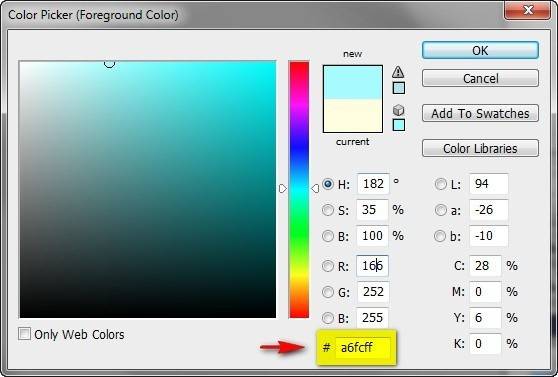Click the Y yellow field showing 6

pos(485,318)
